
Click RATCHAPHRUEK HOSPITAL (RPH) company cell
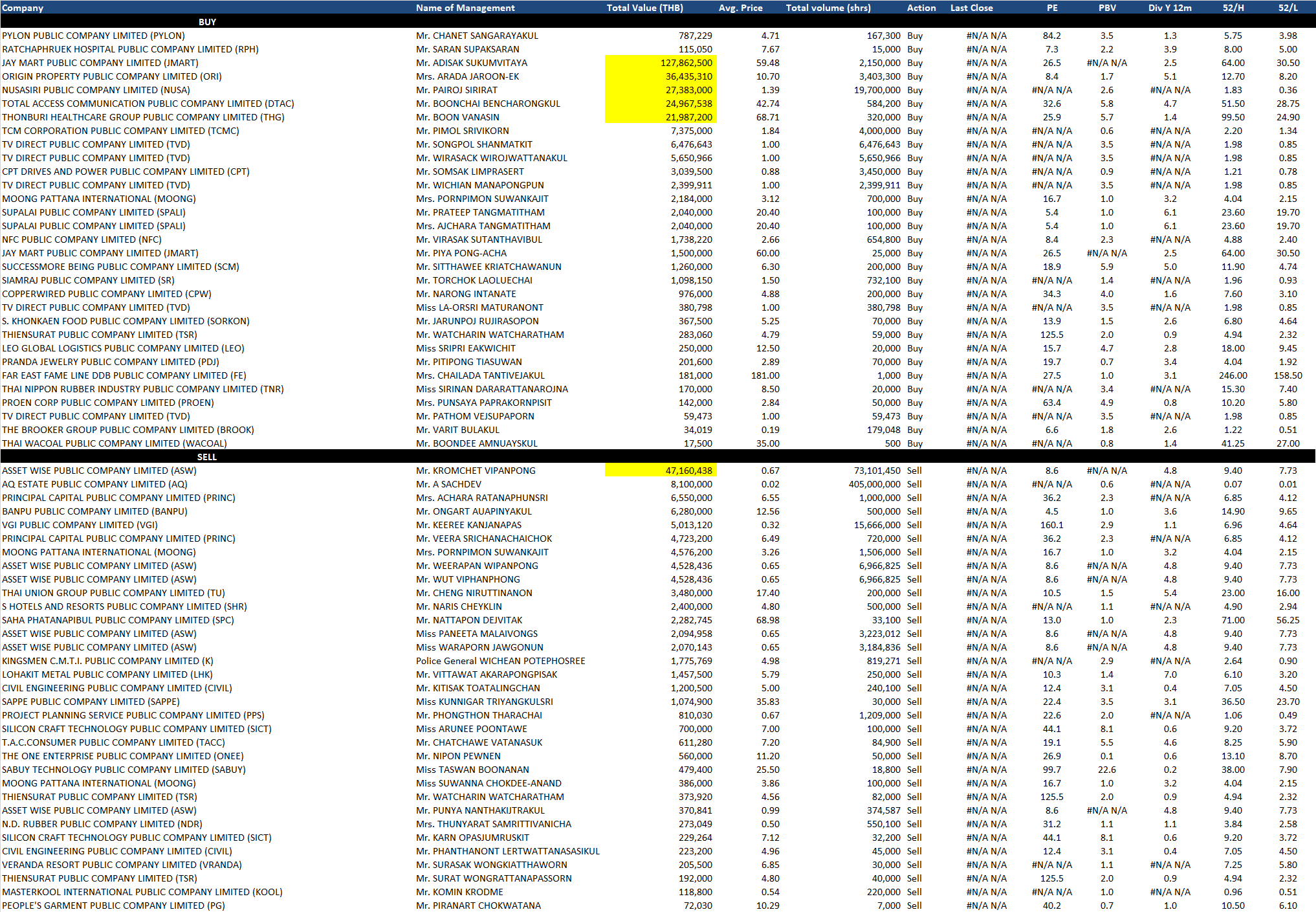coord(130,49)
